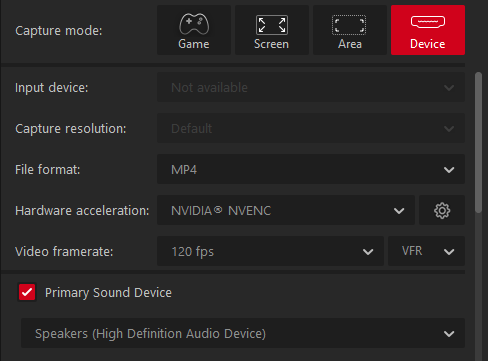Select Area capture mode

click(350, 30)
